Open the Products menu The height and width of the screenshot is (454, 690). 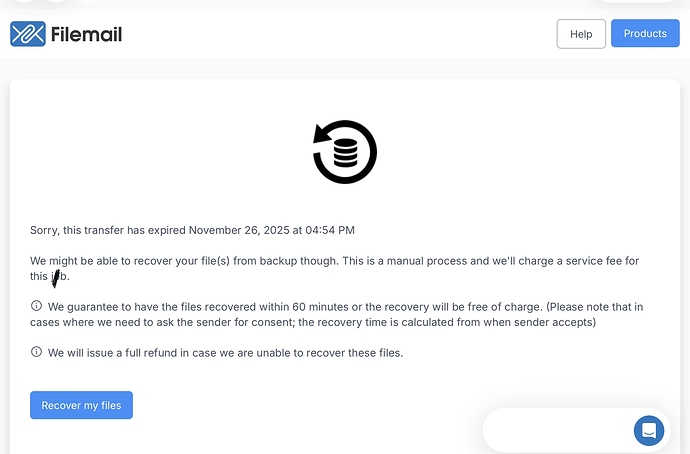tap(645, 34)
